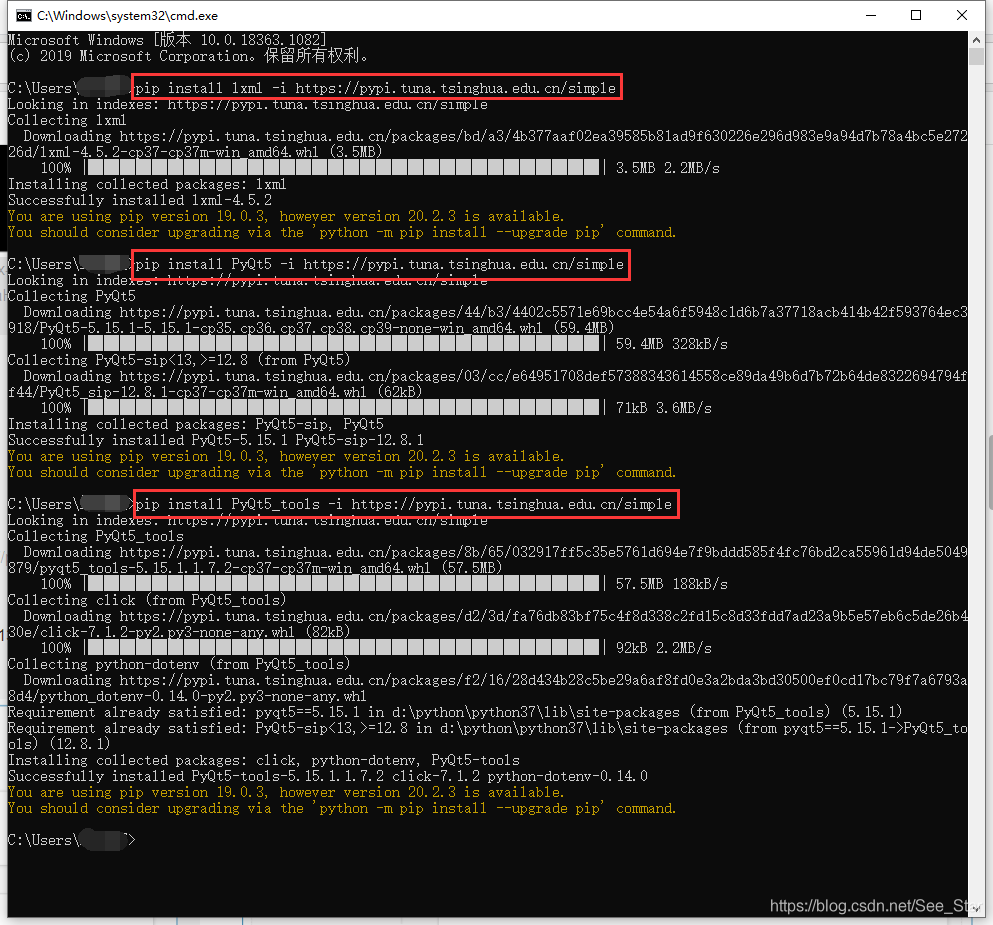Click 'Collecting lxml' line
Screen dimensions: 993x925
(x=67, y=120)
